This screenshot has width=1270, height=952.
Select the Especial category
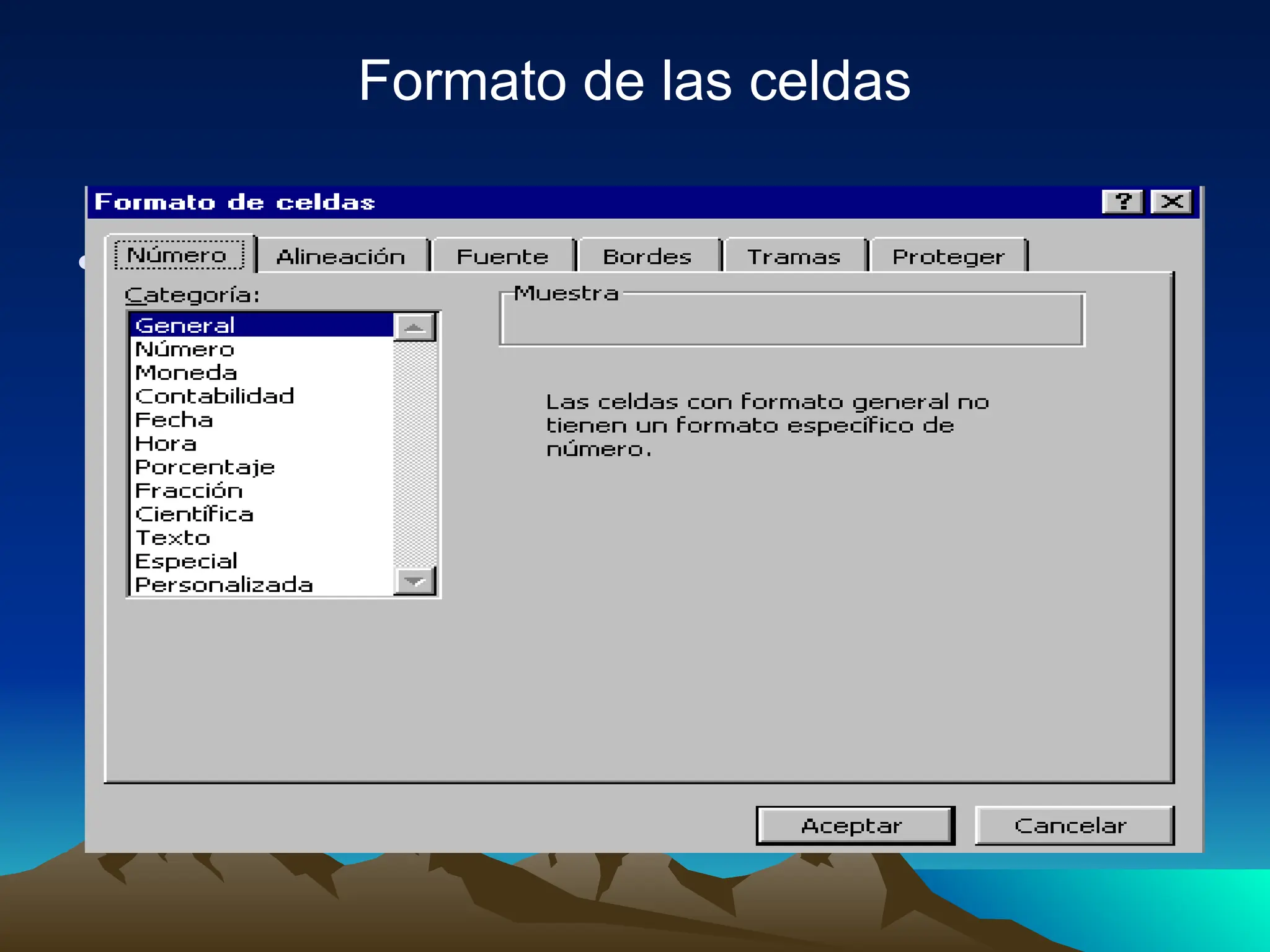click(262, 561)
